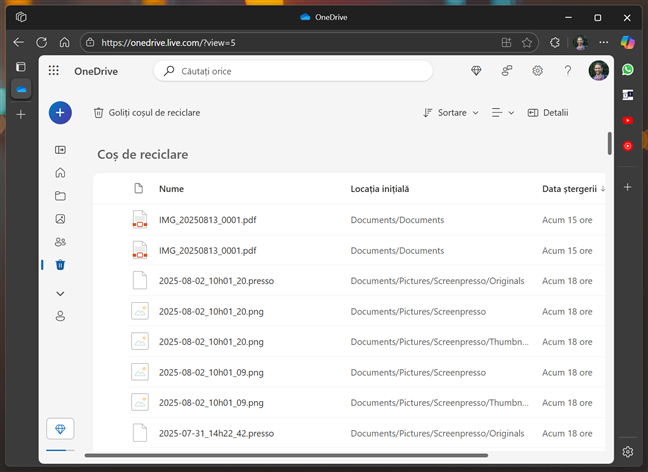Expand the Sortare dropdown

(x=450, y=112)
